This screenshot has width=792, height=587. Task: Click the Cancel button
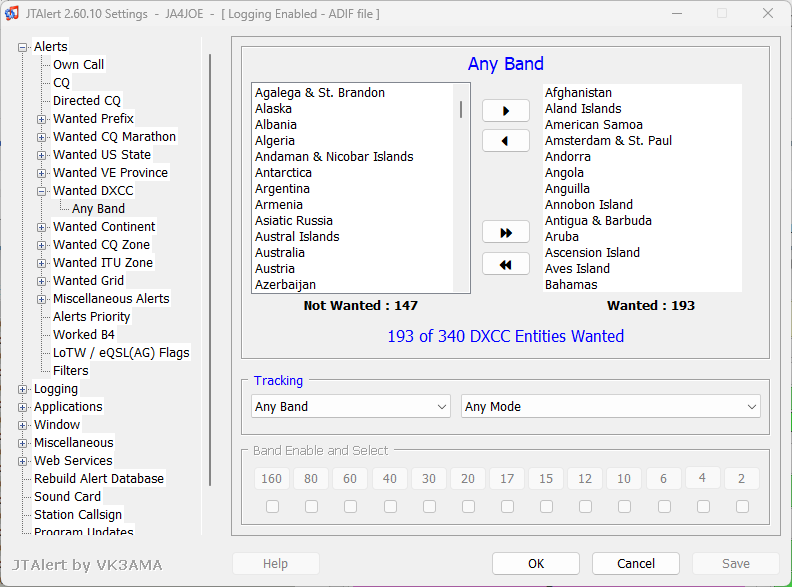[x=636, y=564]
